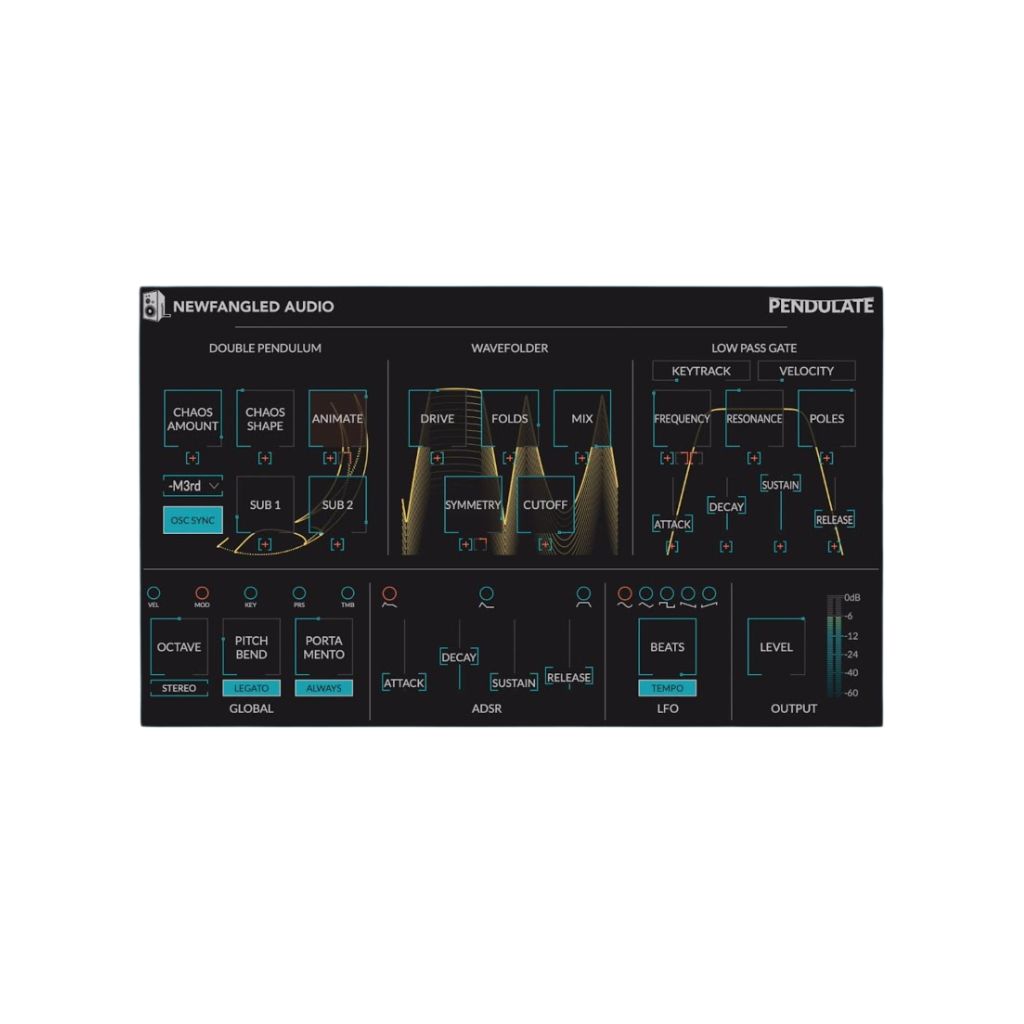
Task: Select the falling ramp LFO waveform
Action: pyautogui.click(x=688, y=596)
